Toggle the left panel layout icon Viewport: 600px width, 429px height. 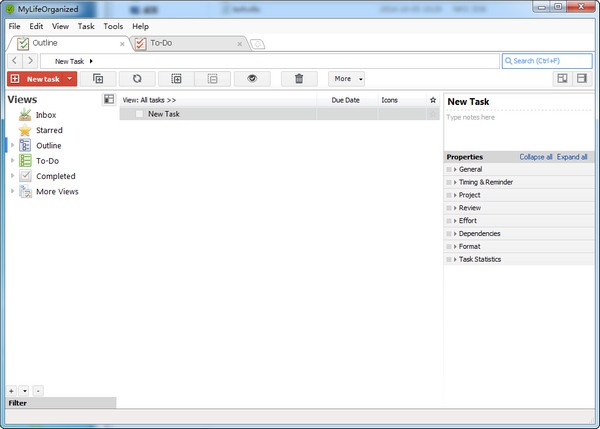tap(562, 79)
